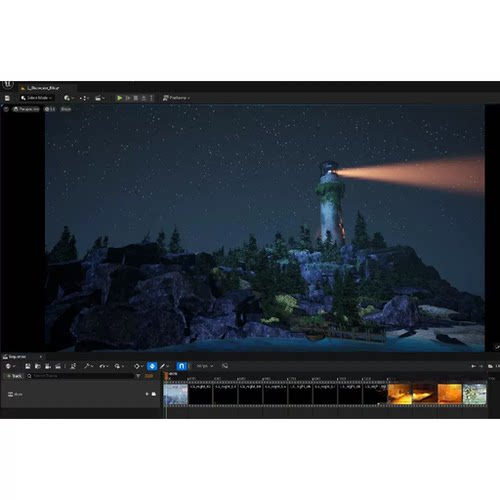500x500 pixels.
Task: Click the Eject button in the main toolbar
Action: click(x=144, y=98)
